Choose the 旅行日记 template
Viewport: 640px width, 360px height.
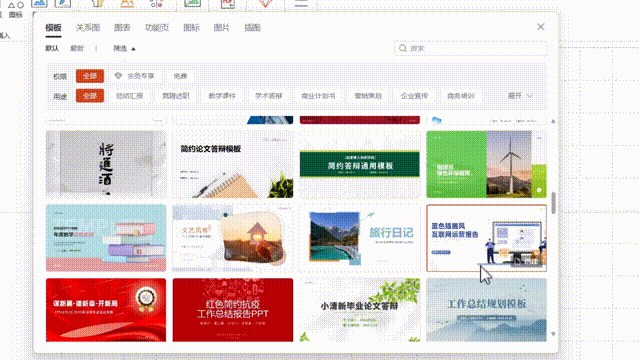(x=360, y=238)
